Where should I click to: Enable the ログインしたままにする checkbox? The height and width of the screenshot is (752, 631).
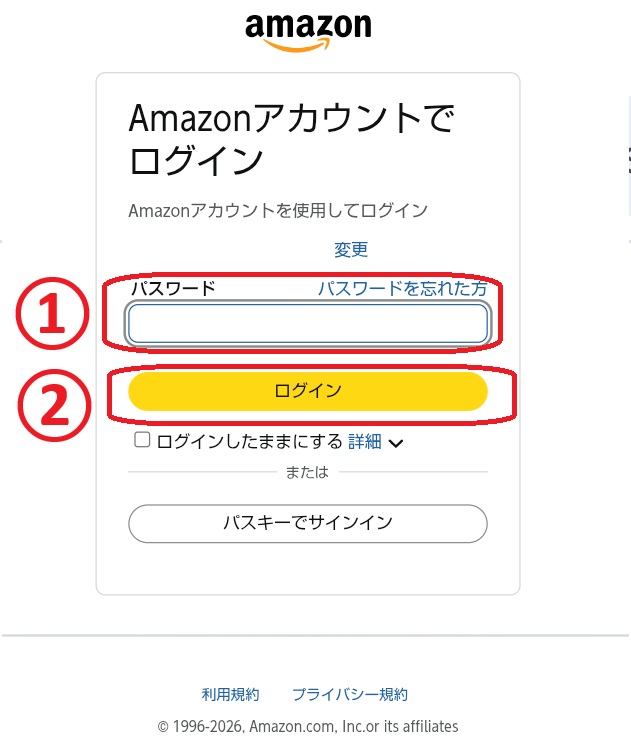coord(142,440)
